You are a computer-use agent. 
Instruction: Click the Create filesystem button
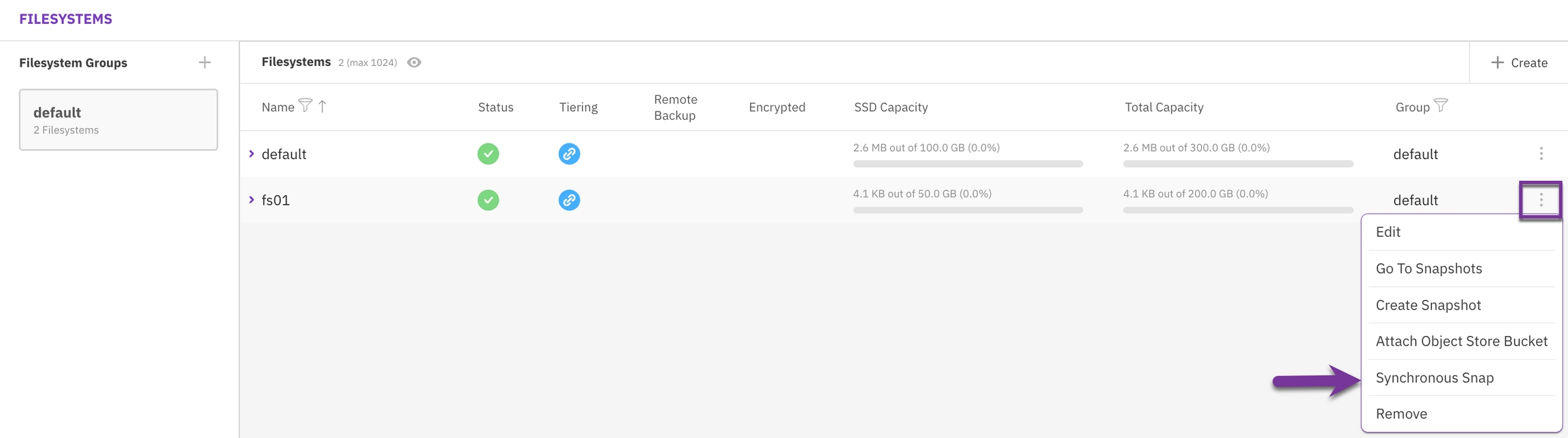click(1519, 63)
